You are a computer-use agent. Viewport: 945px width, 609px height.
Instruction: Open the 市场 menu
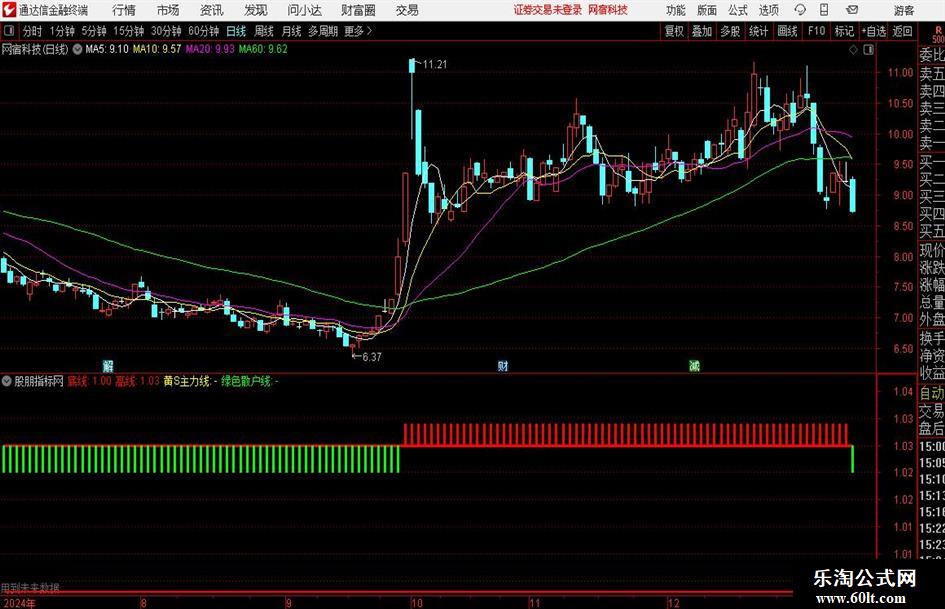click(168, 10)
